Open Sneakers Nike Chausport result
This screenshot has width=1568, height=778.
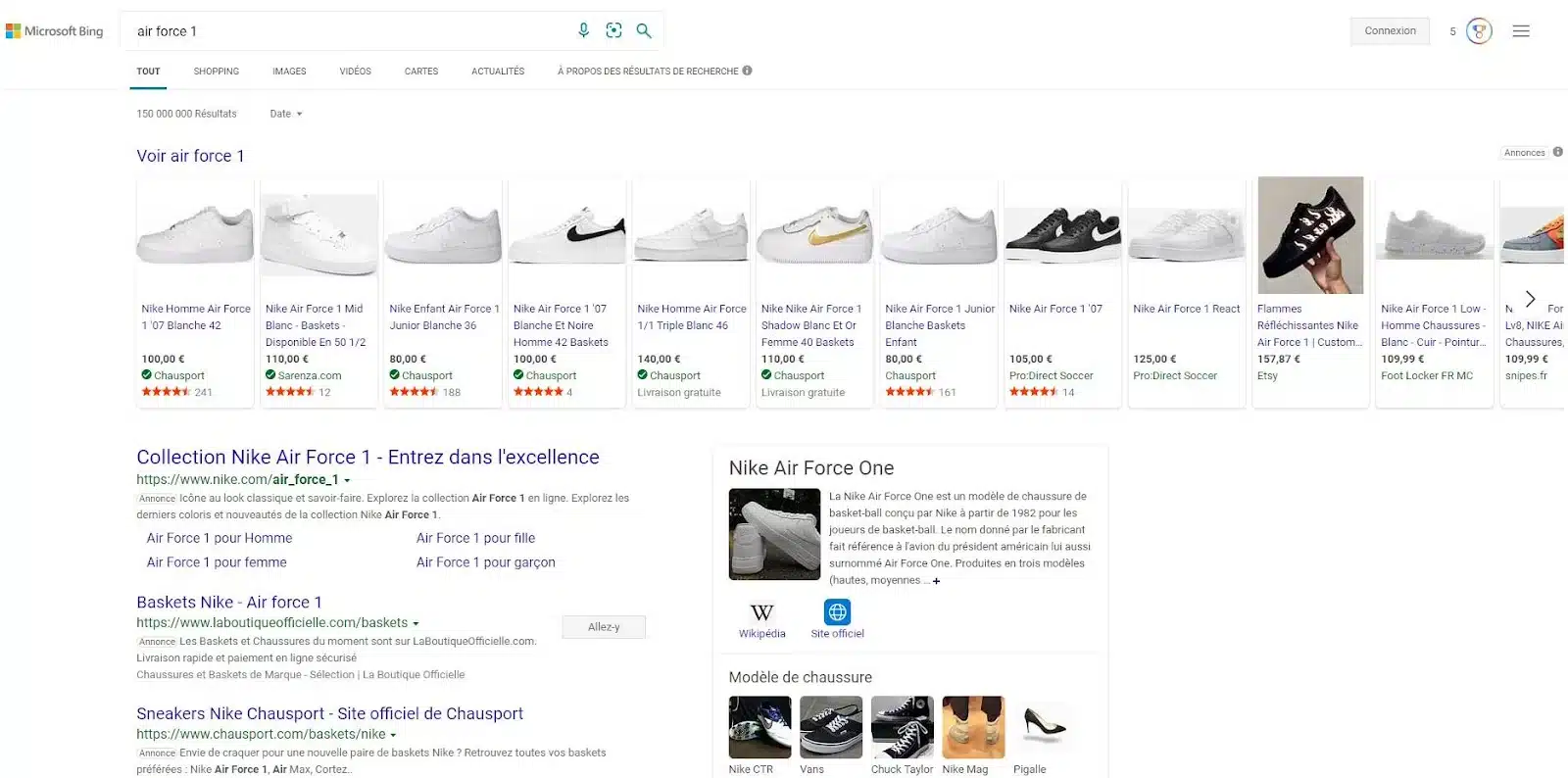[329, 714]
